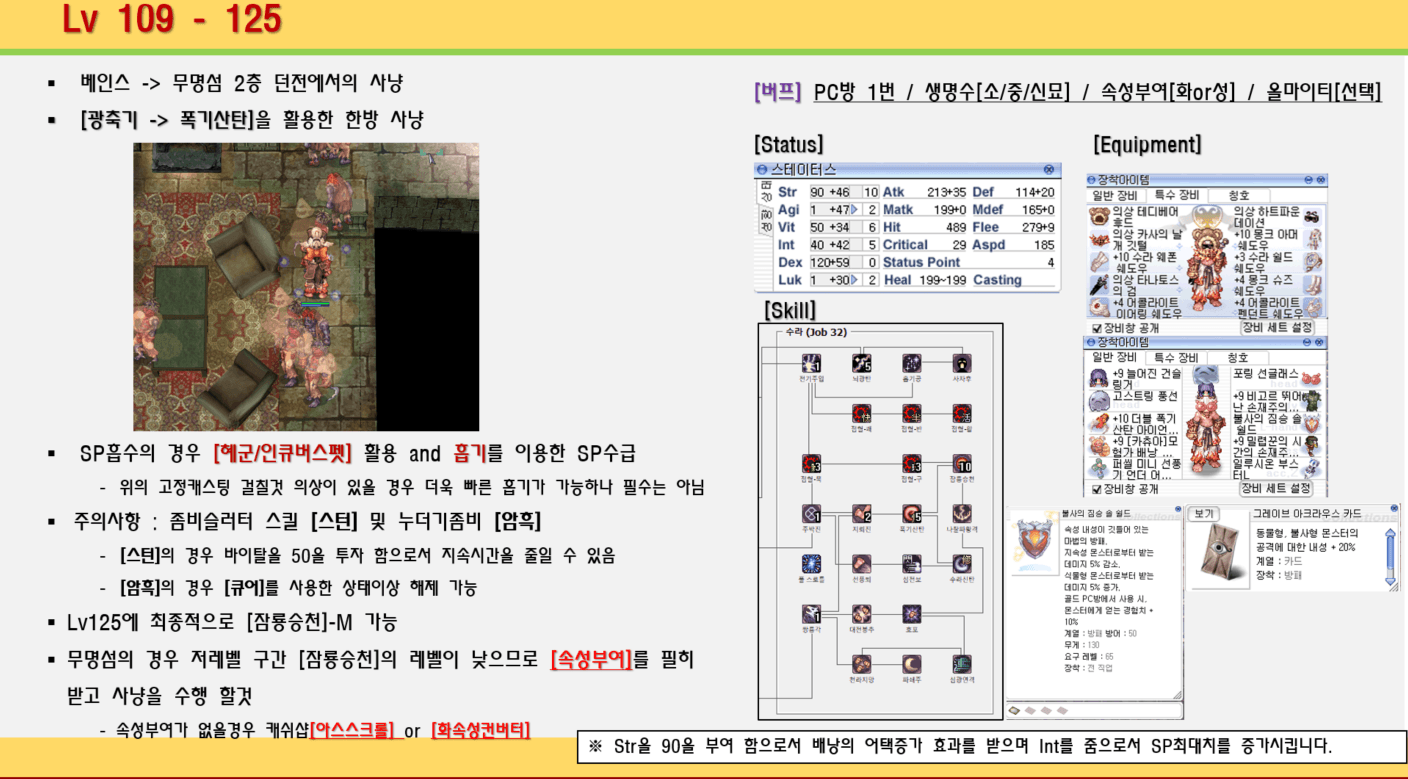The width and height of the screenshot is (1408, 779).
Task: Click the 나찰파황격 skill icon
Action: click(961, 514)
